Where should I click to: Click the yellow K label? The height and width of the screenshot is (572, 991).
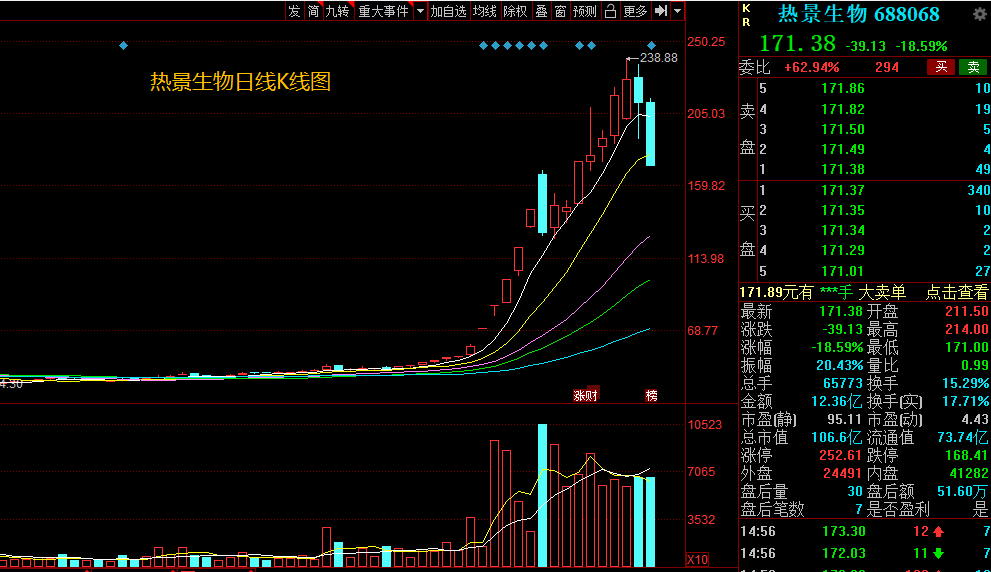pyautogui.click(x=746, y=8)
